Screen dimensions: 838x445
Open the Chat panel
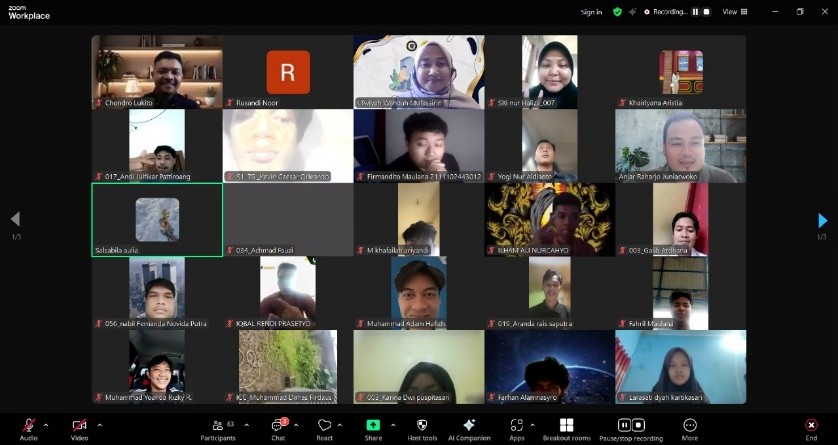(278, 429)
